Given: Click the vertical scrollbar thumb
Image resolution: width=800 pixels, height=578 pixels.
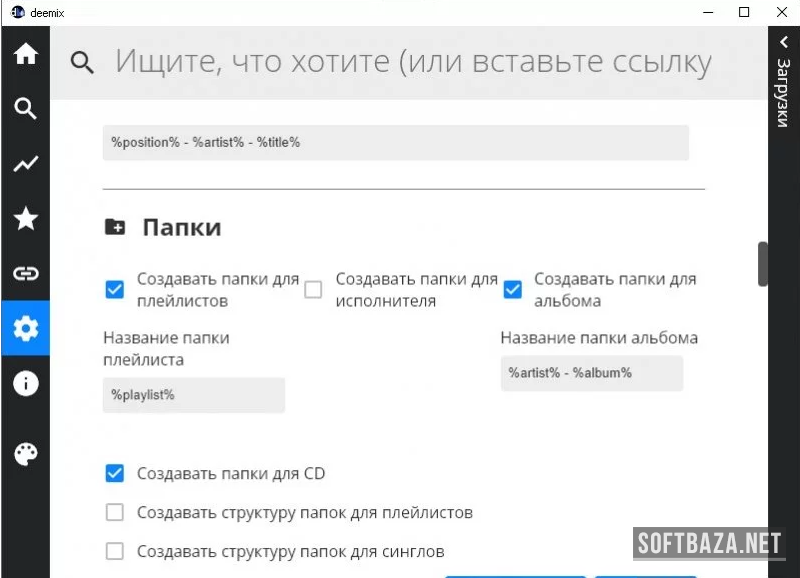Looking at the screenshot, I should pos(763,264).
